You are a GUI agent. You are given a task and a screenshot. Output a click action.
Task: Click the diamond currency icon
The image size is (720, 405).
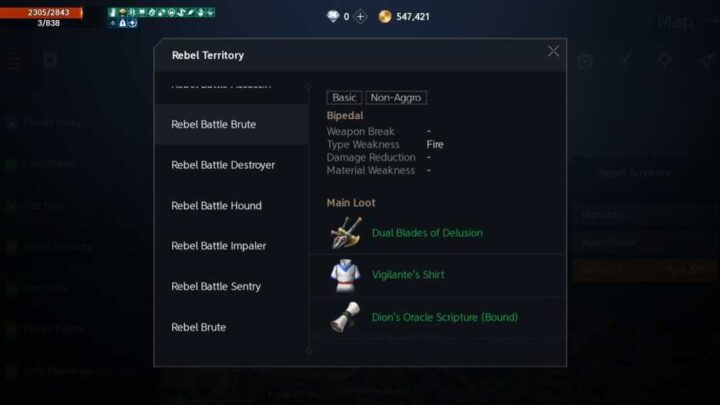point(333,17)
